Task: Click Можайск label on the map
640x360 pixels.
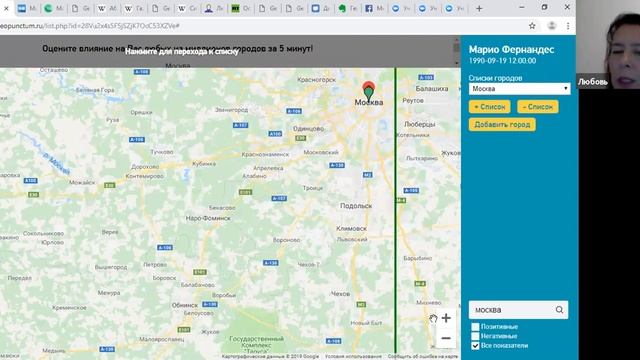Action: [x=82, y=182]
